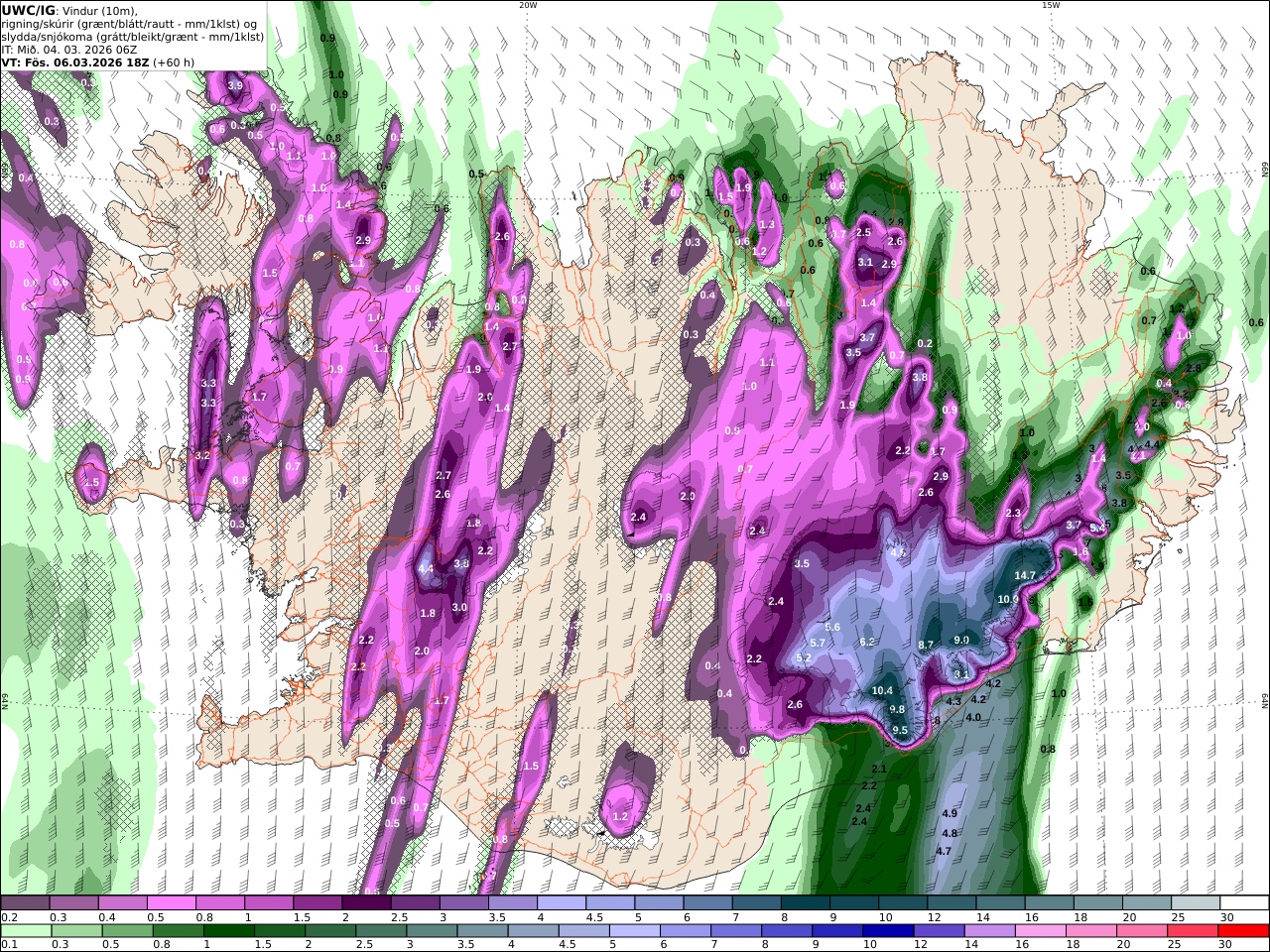Click the 5.2 precipitation value
The width and height of the screenshot is (1270, 952).
click(x=804, y=657)
